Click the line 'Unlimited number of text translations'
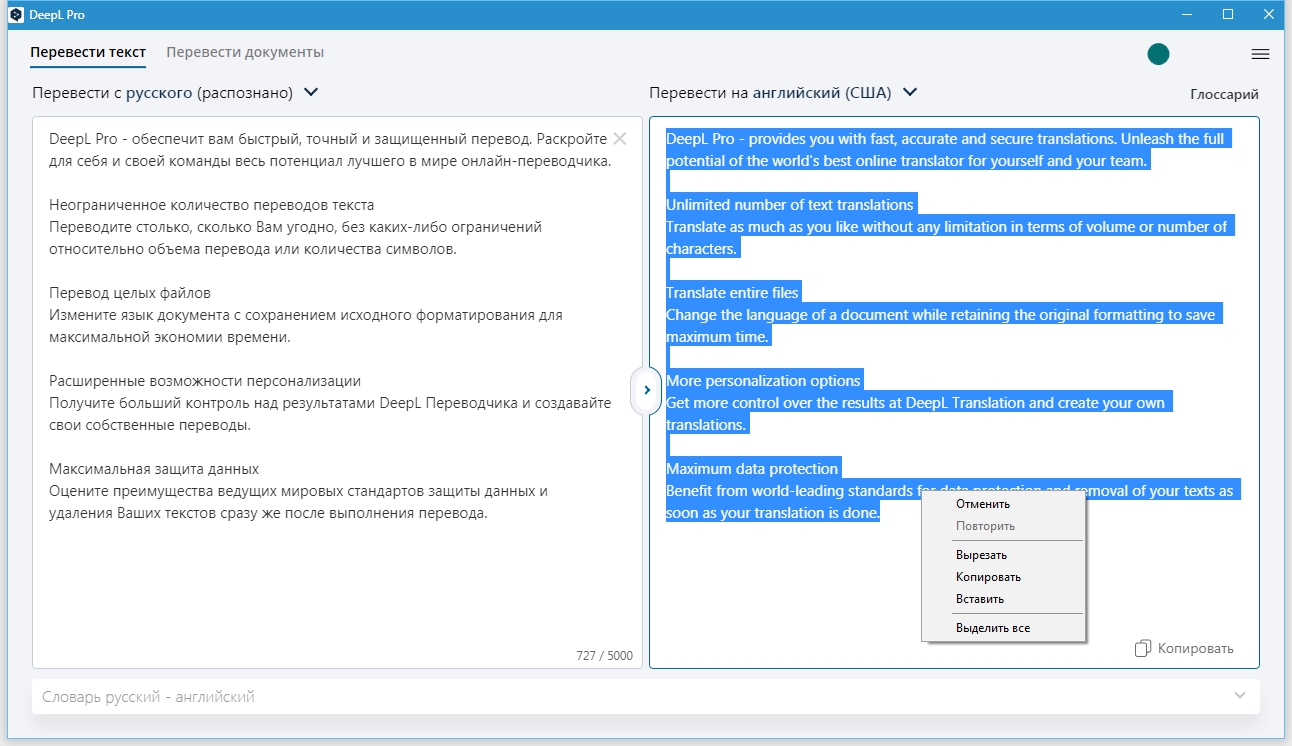The image size is (1292, 746). [790, 205]
